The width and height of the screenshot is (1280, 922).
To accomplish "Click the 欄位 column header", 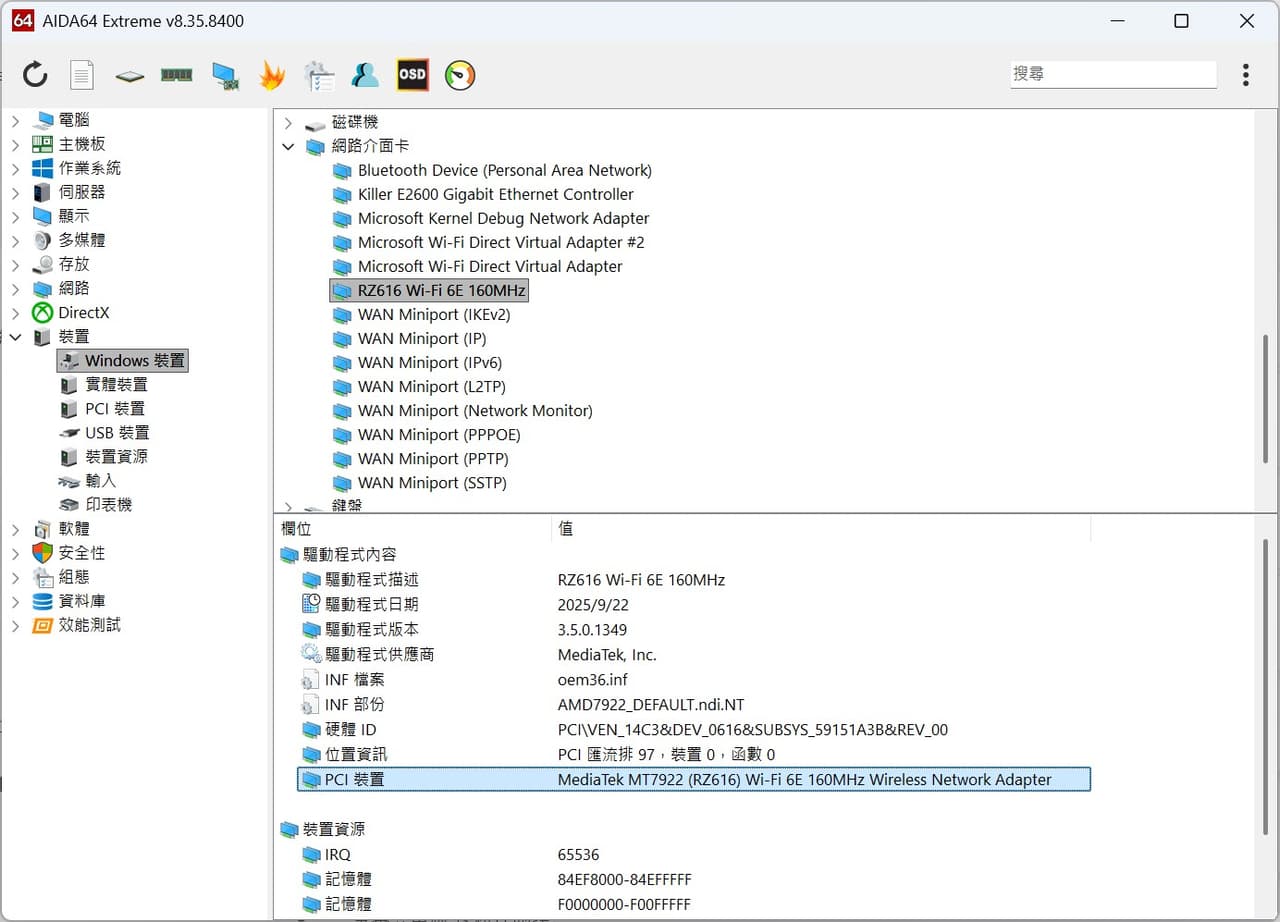I will point(412,528).
